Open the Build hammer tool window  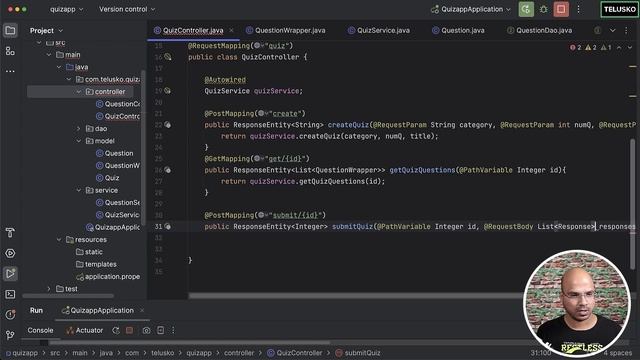click(x=10, y=233)
